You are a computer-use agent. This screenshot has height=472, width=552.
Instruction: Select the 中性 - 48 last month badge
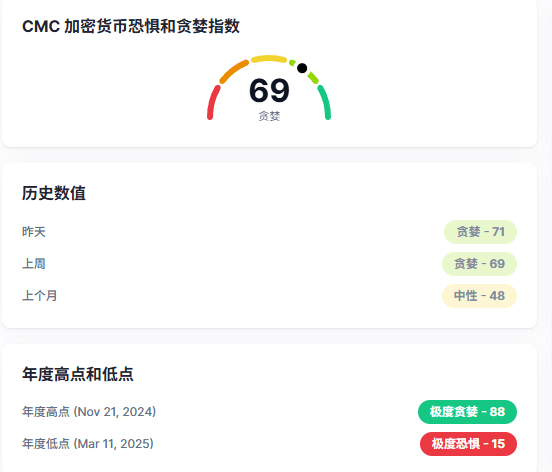479,296
